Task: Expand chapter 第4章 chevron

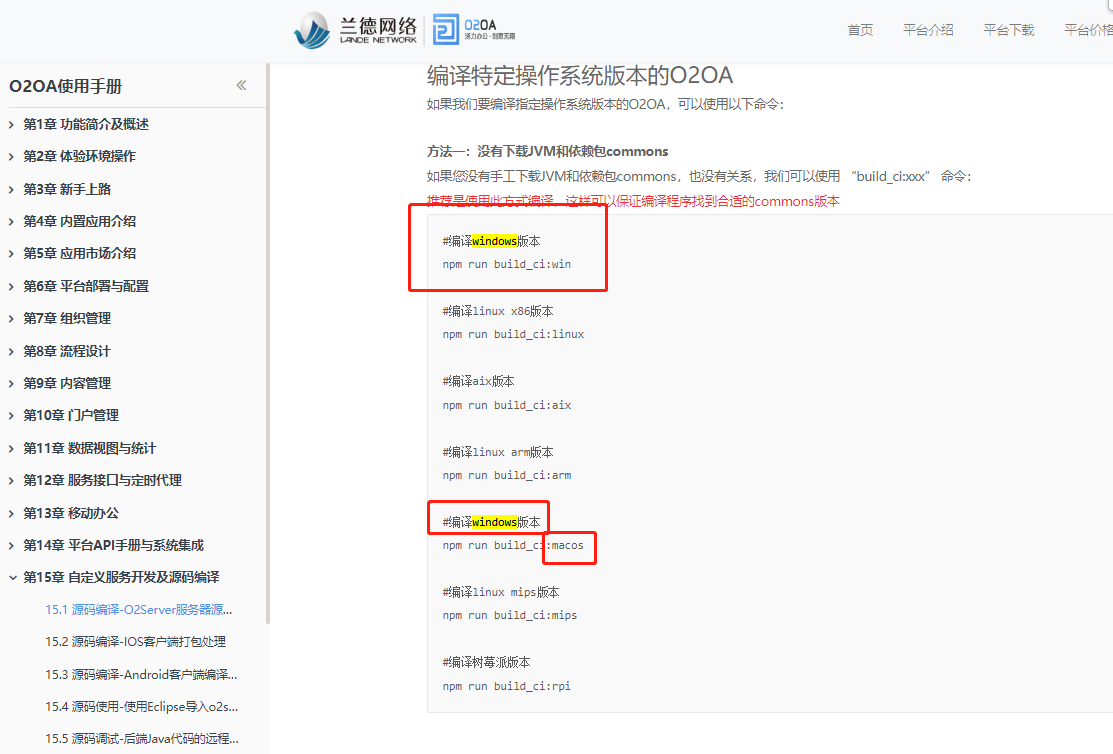Action: click(x=11, y=222)
